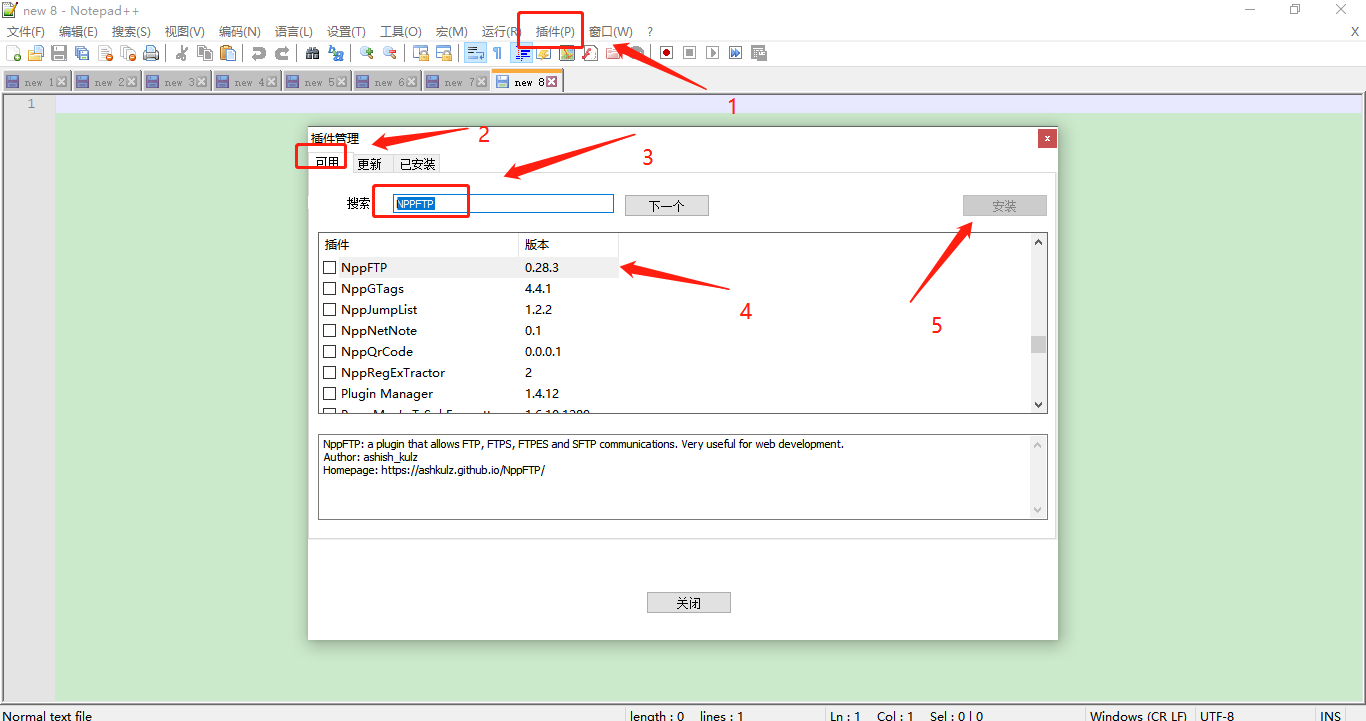Click the Copy toolbar icon
This screenshot has height=721, width=1366.
(204, 53)
